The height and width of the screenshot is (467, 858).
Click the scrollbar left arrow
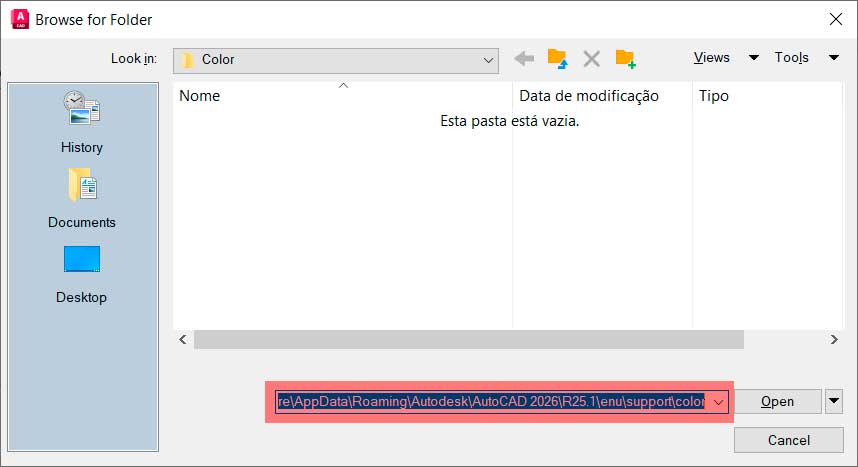(183, 339)
